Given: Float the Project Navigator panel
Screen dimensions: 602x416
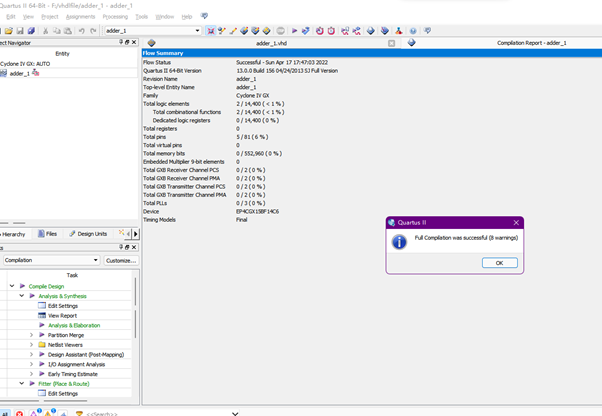Looking at the screenshot, I should [x=127, y=42].
